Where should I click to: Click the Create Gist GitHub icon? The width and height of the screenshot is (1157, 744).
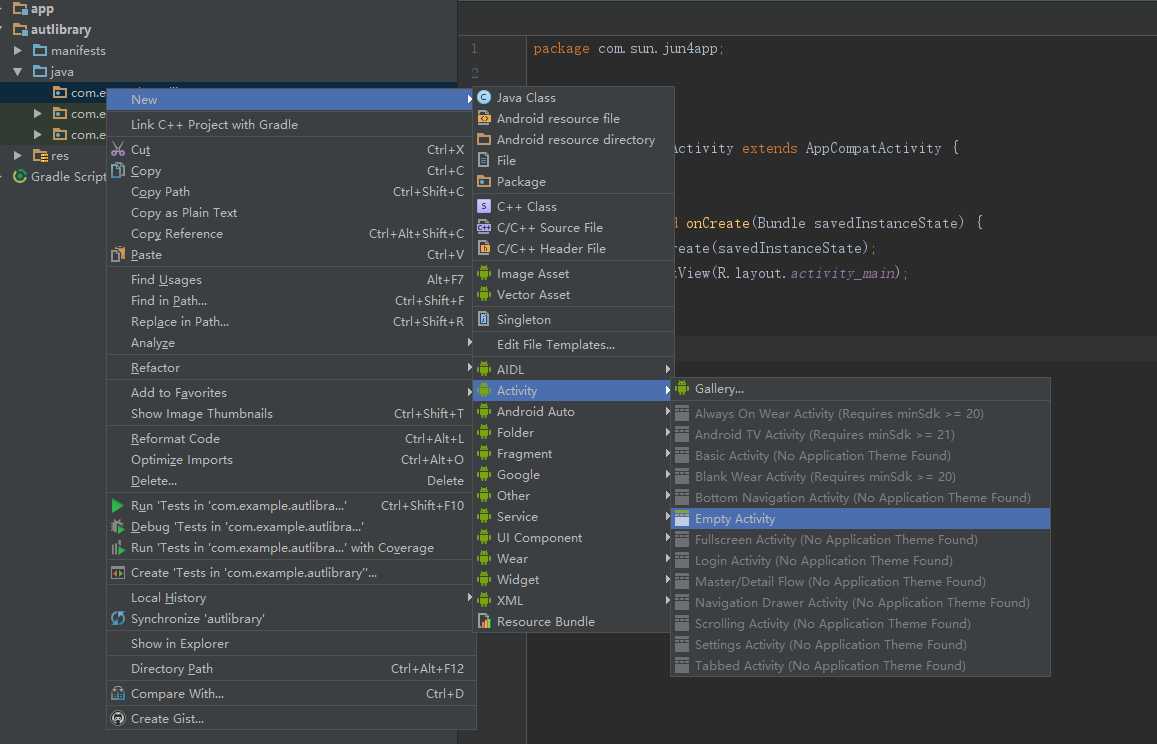(117, 719)
